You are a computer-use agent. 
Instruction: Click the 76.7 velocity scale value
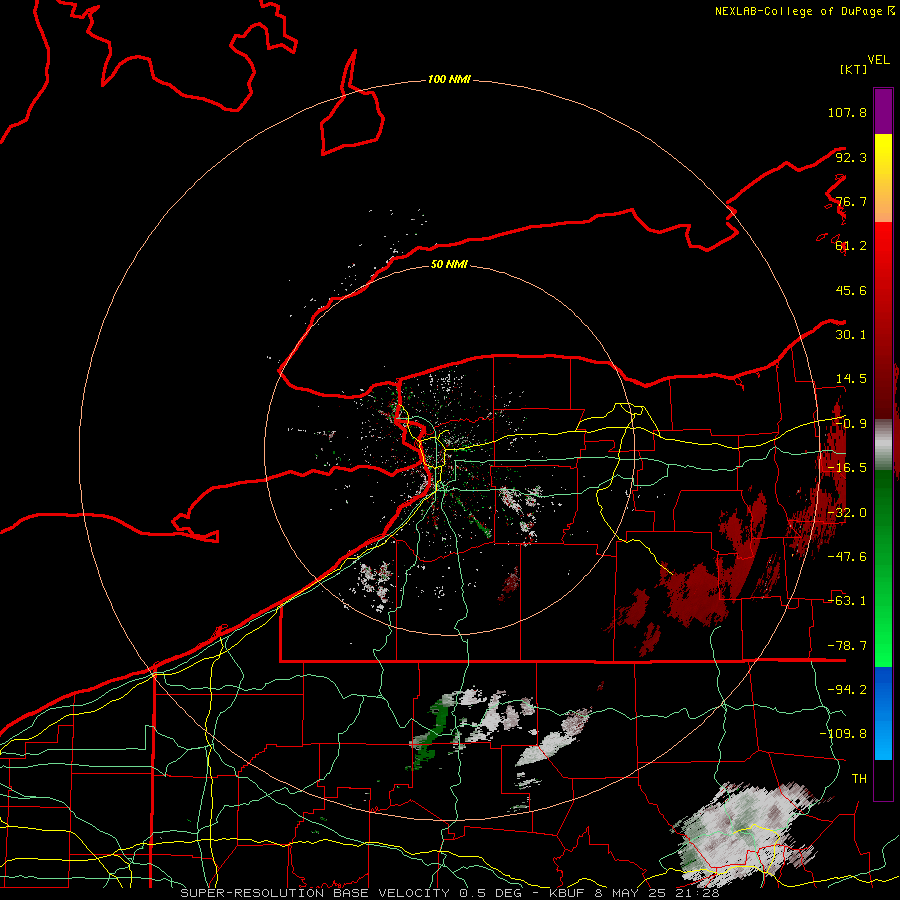851,201
